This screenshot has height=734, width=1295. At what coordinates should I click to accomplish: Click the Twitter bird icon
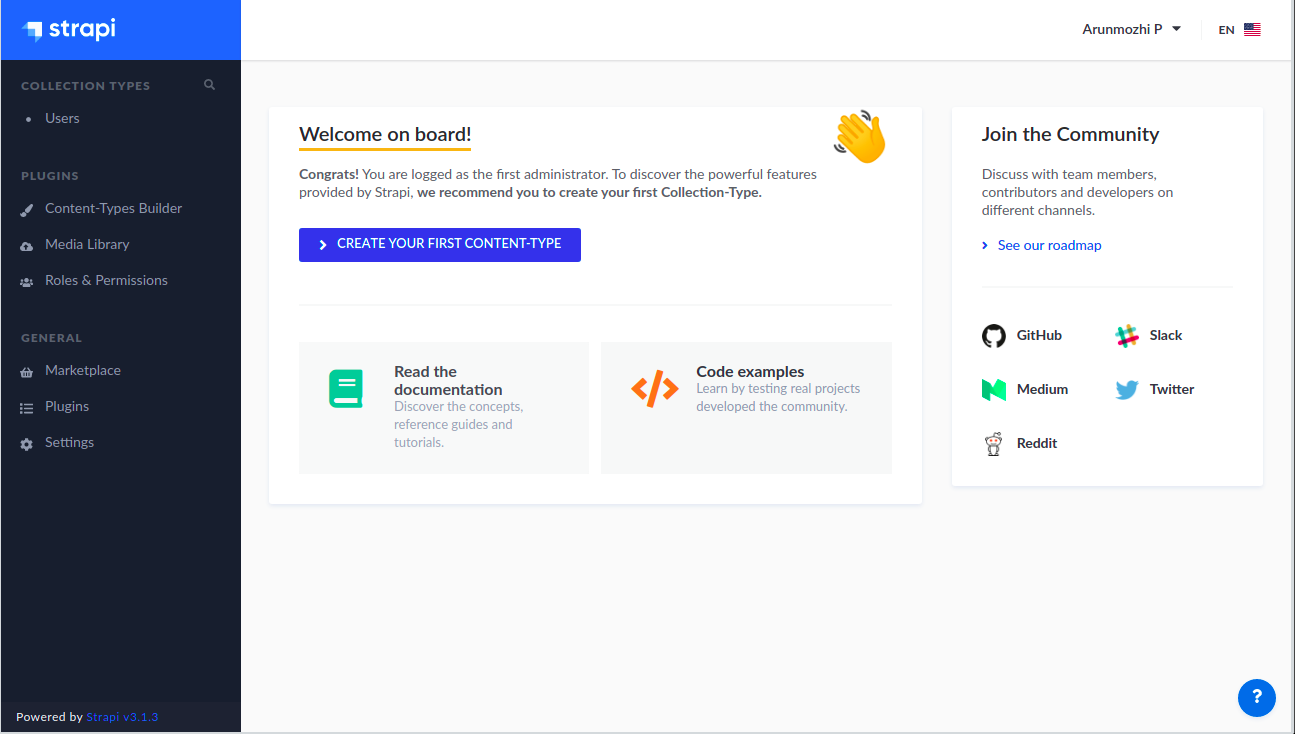pos(1127,390)
